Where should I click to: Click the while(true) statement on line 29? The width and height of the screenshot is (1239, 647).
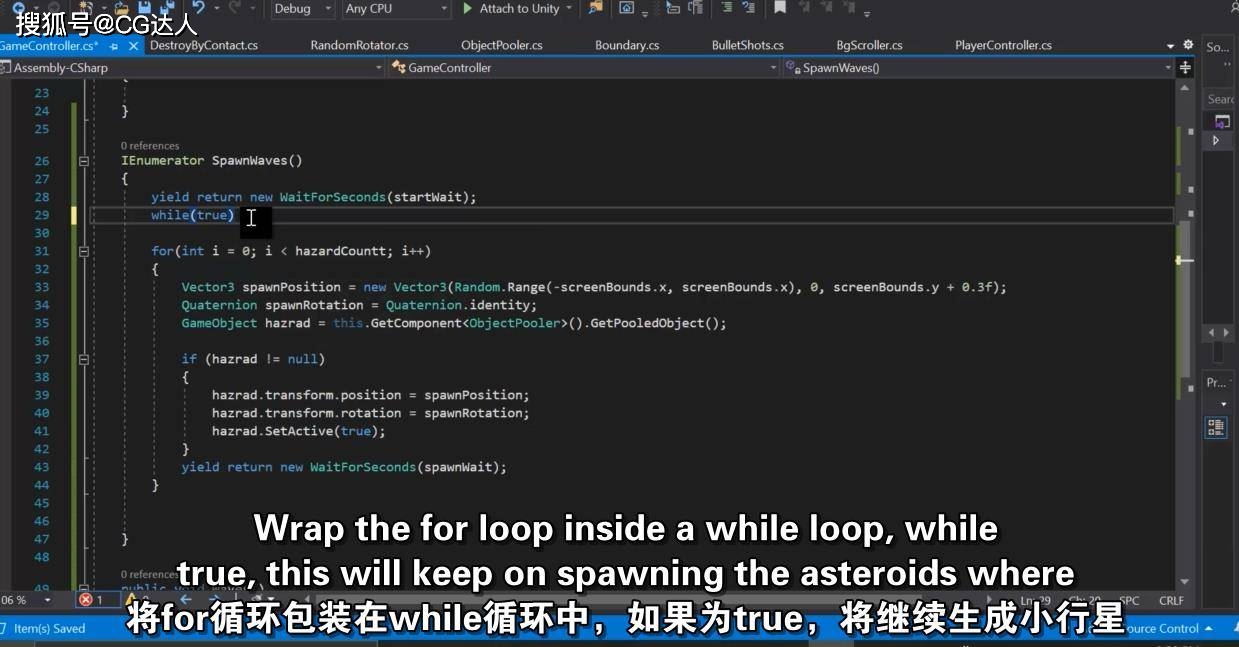tap(192, 215)
